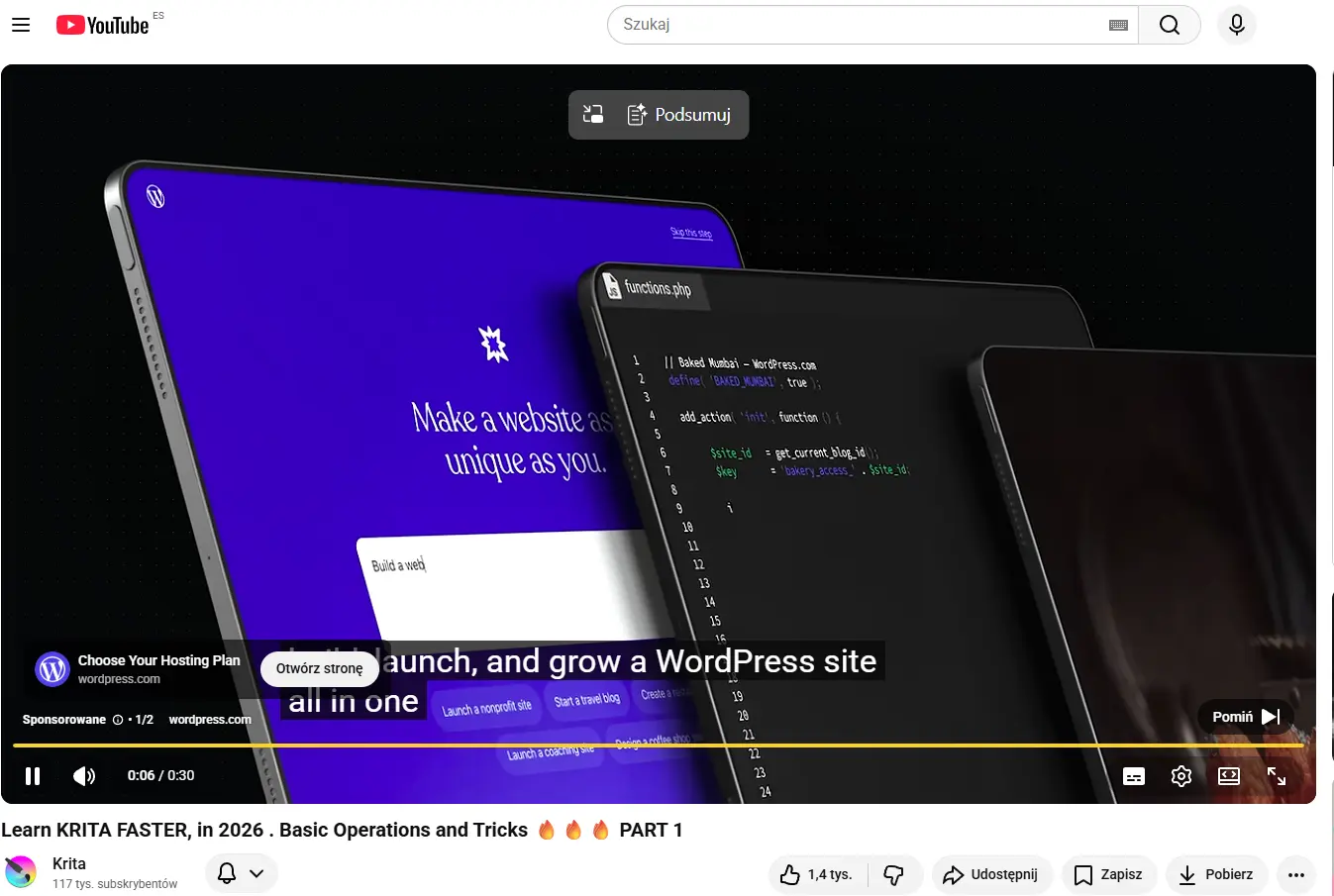The image size is (1334, 896).
Task: Click the 117 tys. subskrybentów text
Action: pyautogui.click(x=115, y=884)
